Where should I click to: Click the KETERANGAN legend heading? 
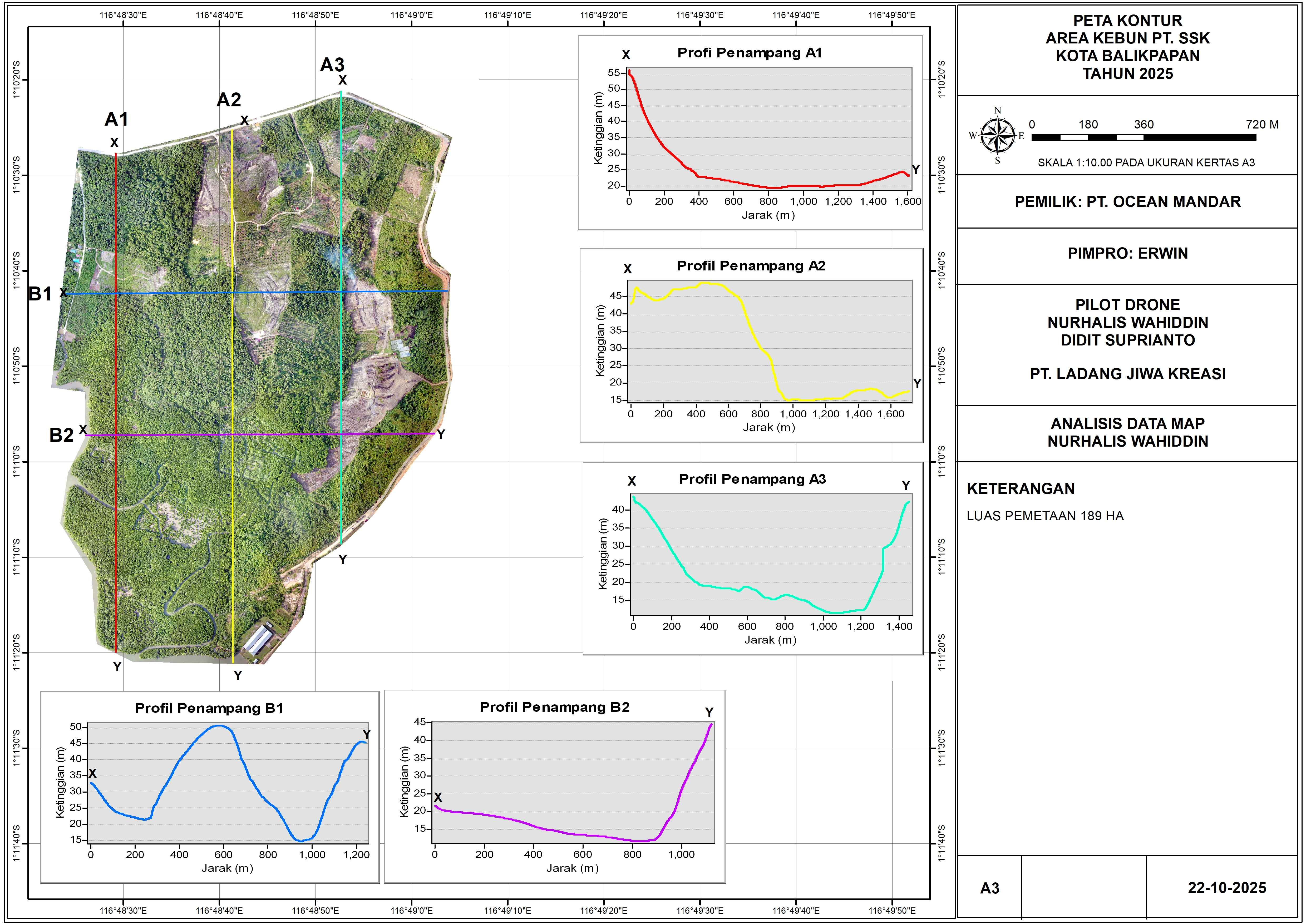pos(1020,489)
